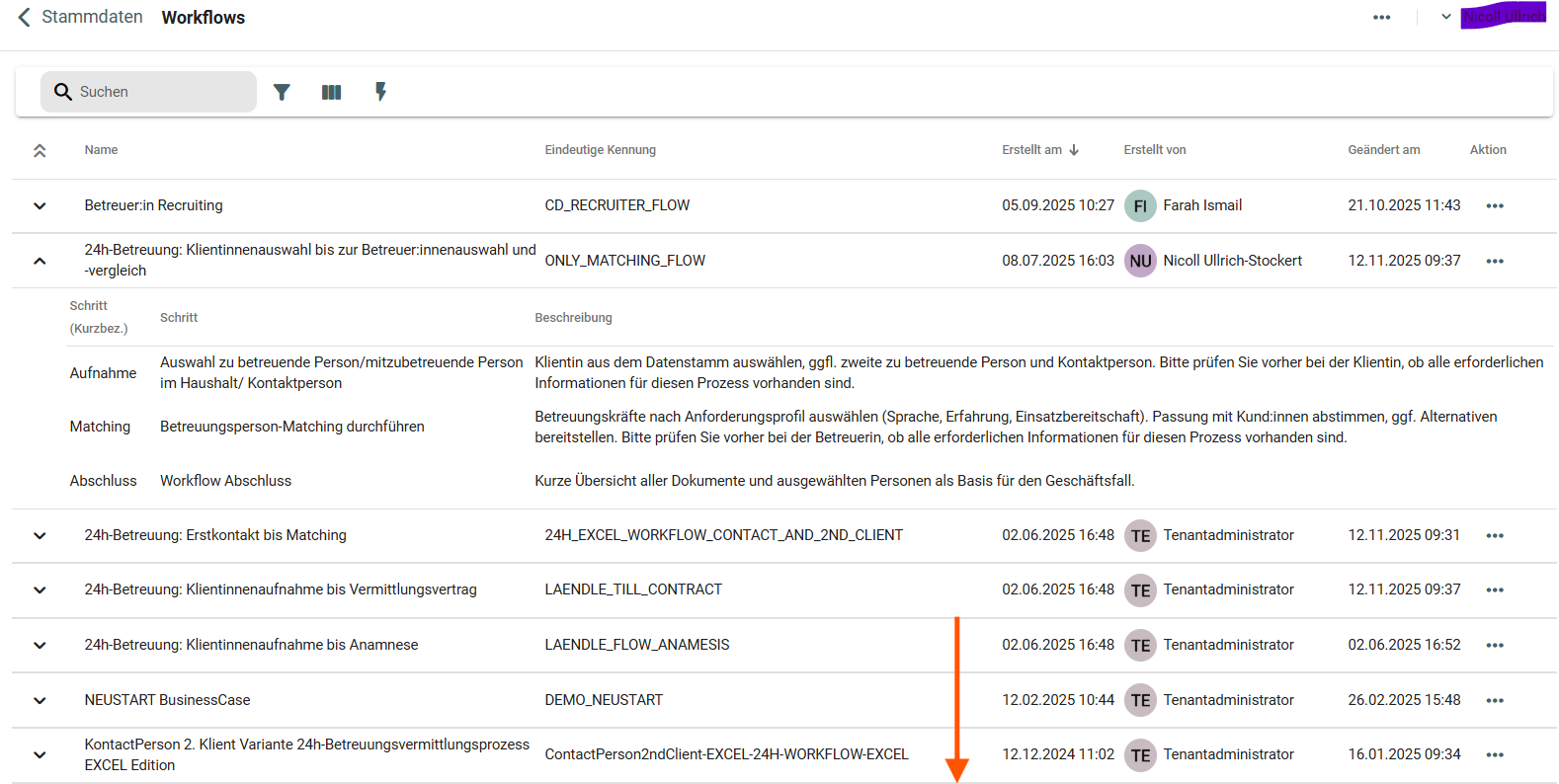Open action menu for NEUSTART BusinessCase row
The image size is (1559, 784).
tap(1494, 700)
